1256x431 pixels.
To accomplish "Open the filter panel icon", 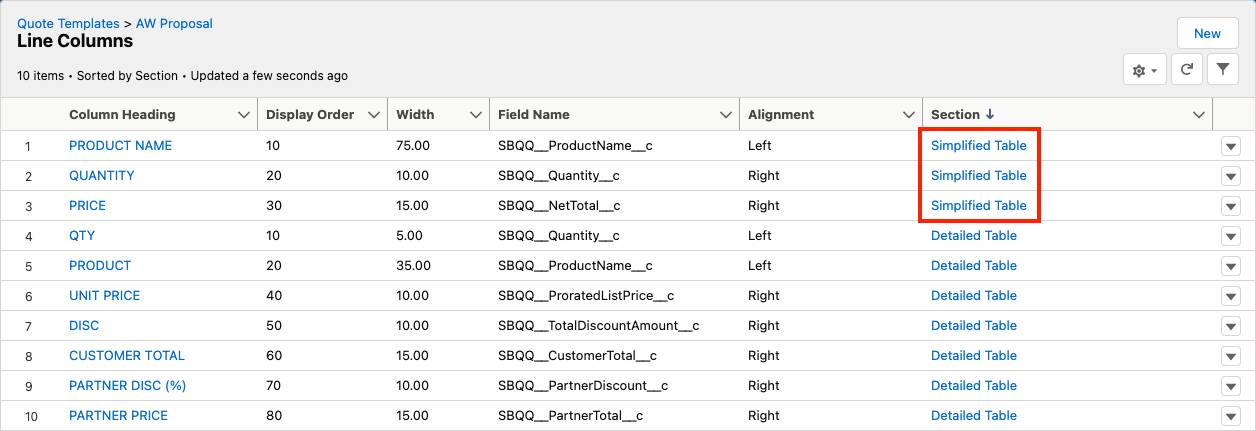I will click(x=1223, y=70).
